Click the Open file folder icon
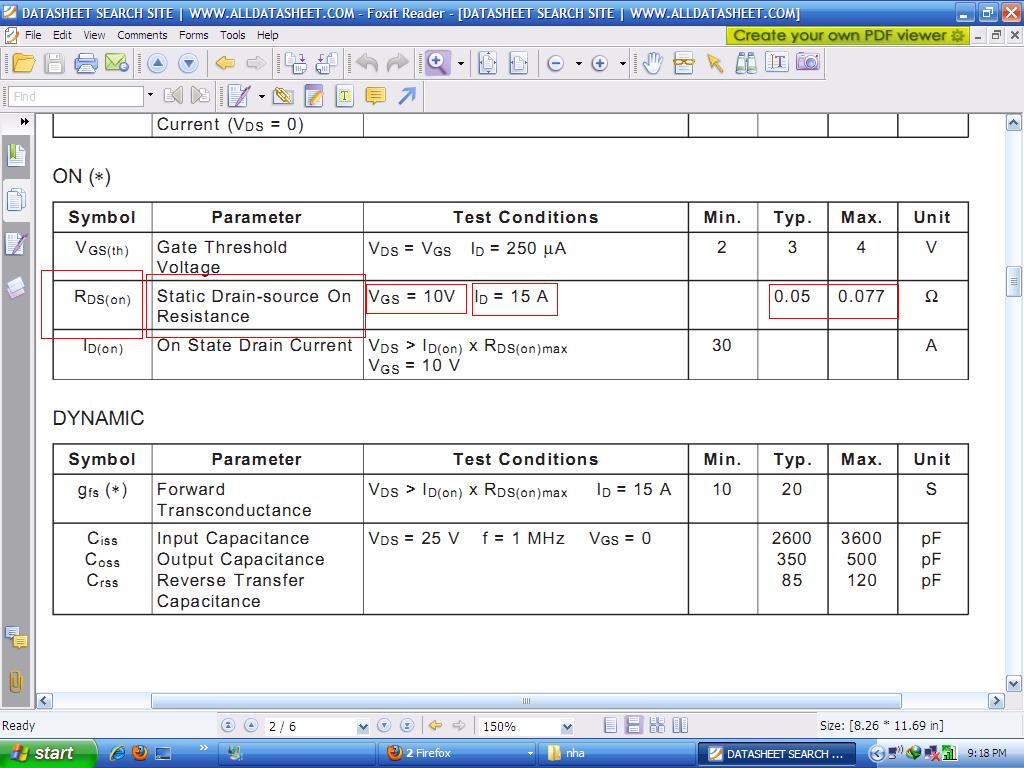1024x768 pixels. (x=22, y=64)
